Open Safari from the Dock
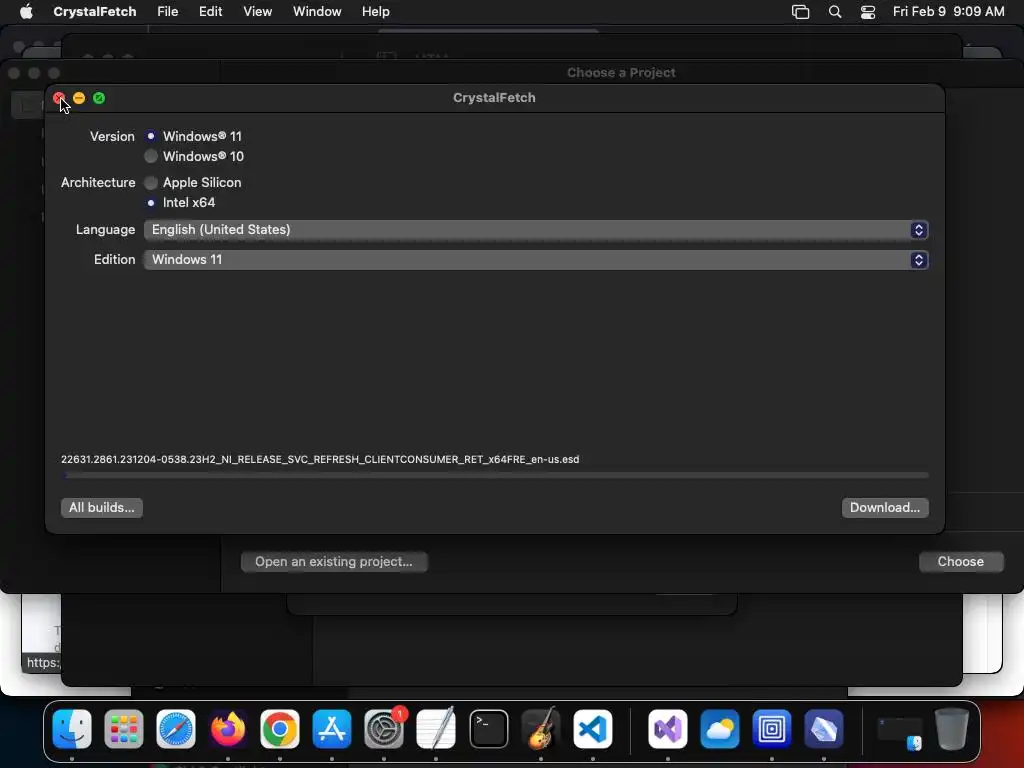 [176, 729]
